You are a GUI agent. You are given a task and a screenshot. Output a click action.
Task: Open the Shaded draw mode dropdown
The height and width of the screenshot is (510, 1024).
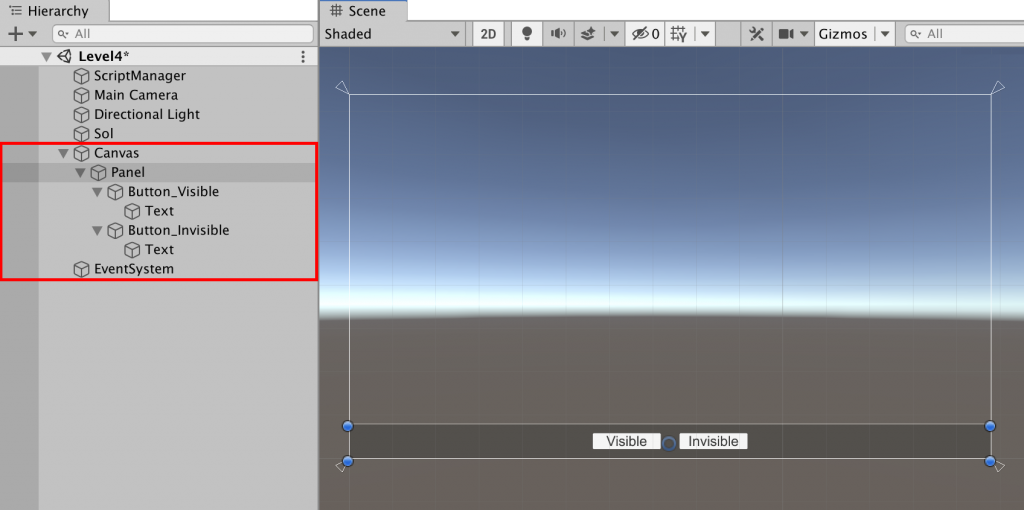(x=393, y=34)
